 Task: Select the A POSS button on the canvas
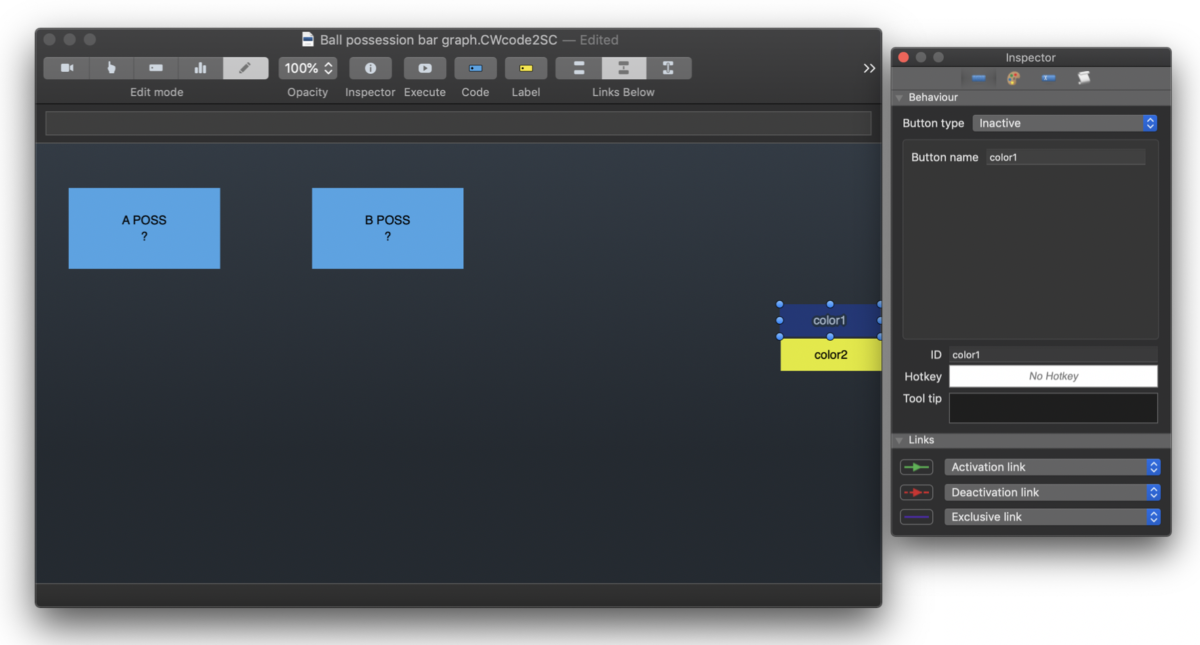point(144,228)
